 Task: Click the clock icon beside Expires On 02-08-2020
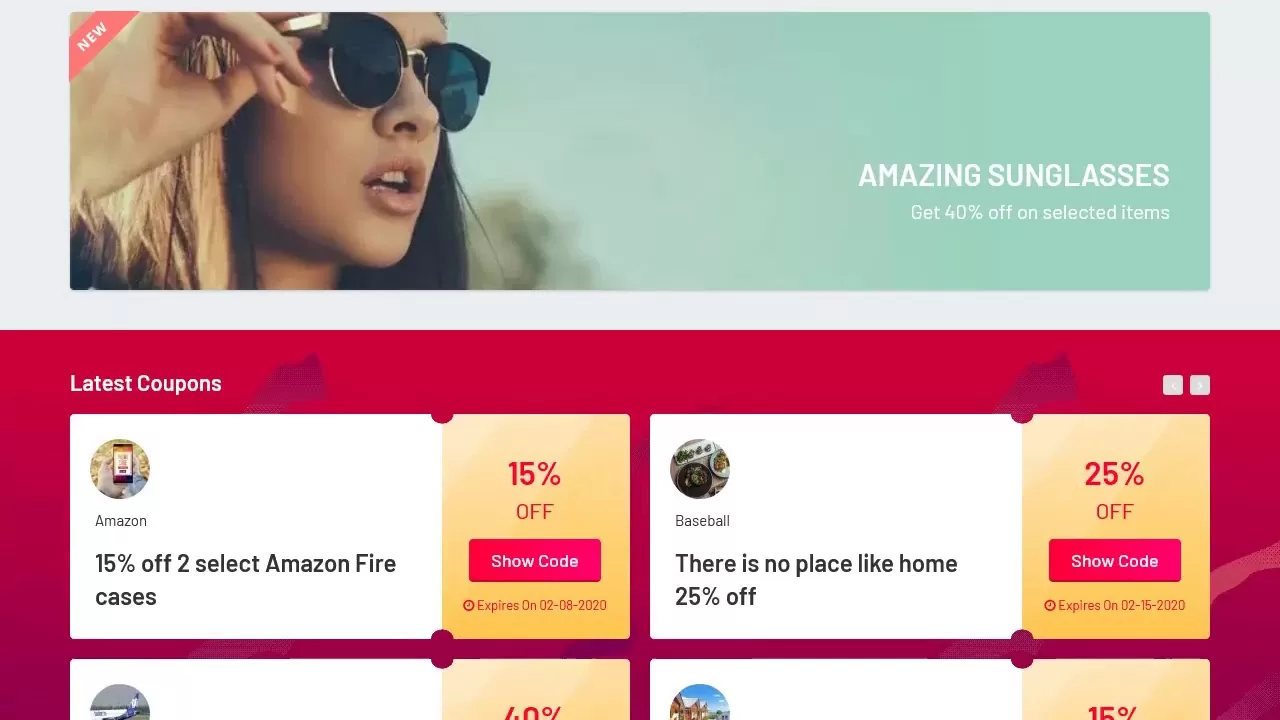click(x=468, y=605)
